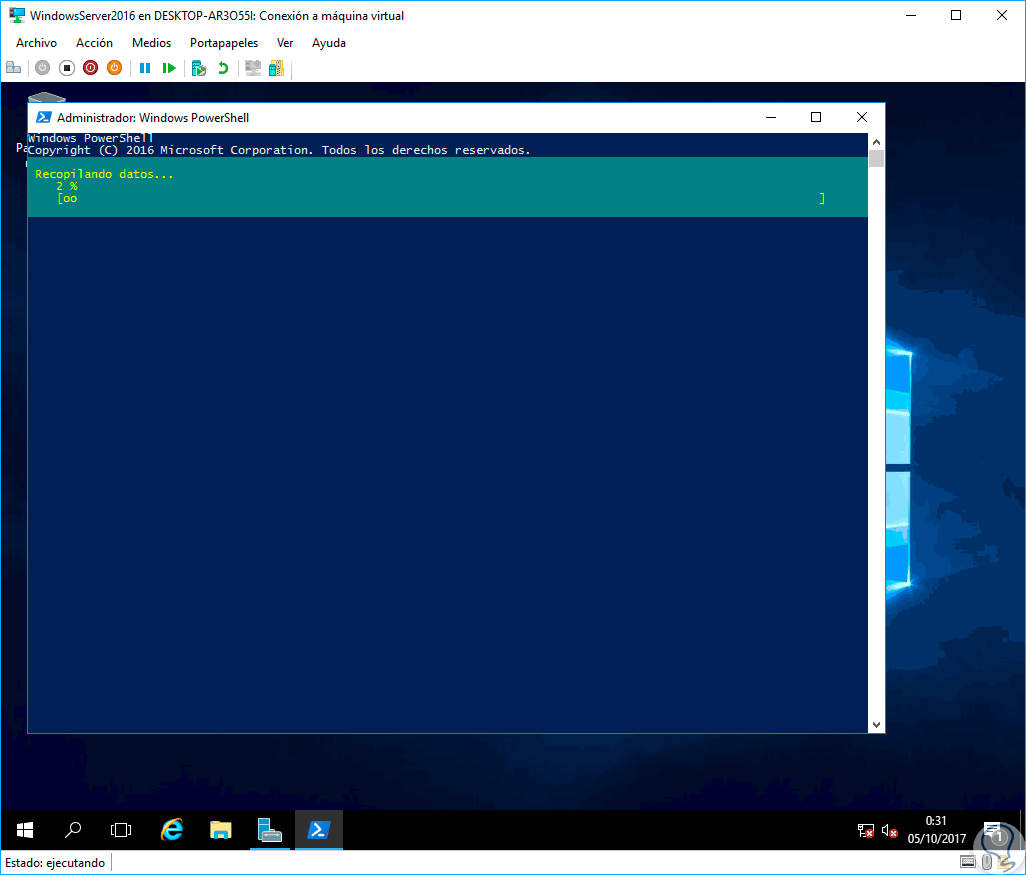Click the greyed enhanced session monitor icon
The width and height of the screenshot is (1026, 875).
253,67
